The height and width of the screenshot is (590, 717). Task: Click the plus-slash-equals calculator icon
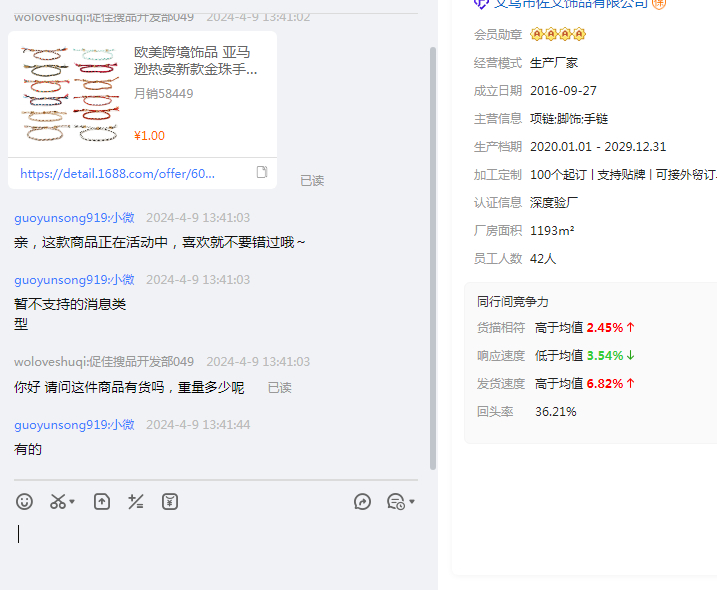pyautogui.click(x=136, y=502)
